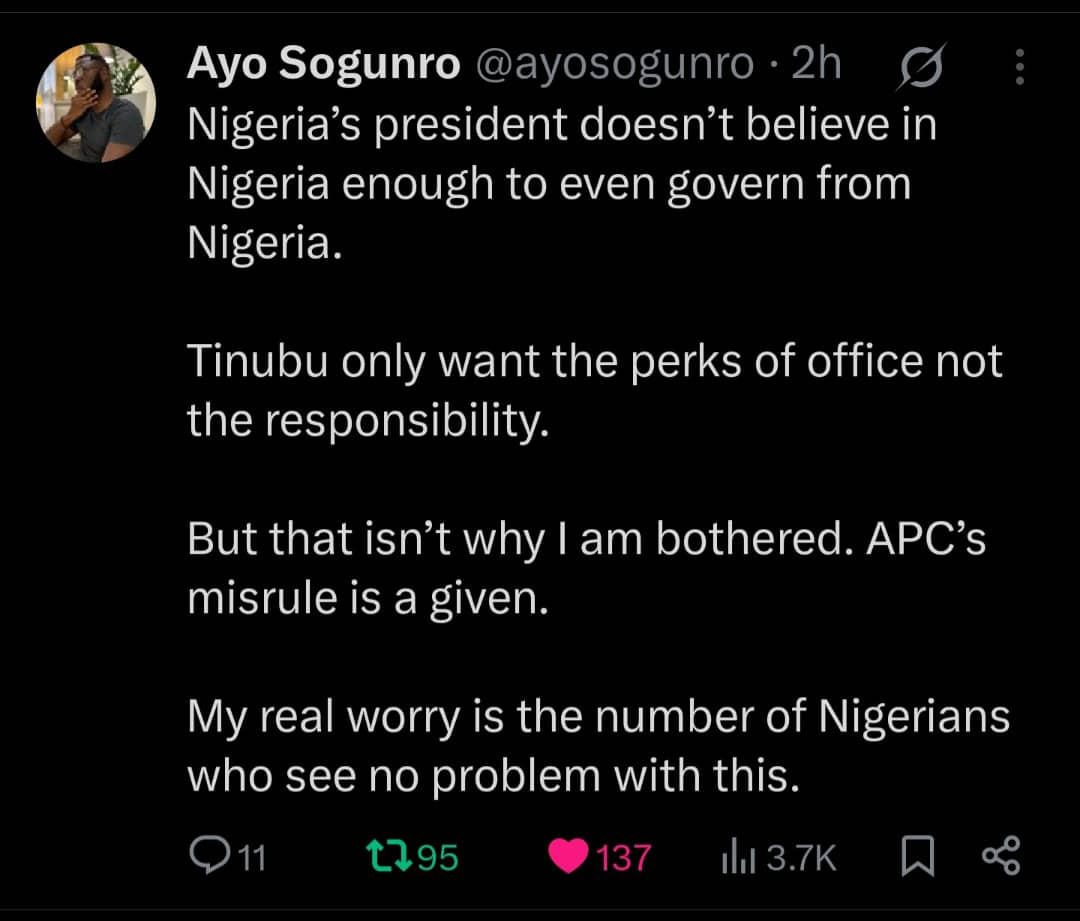Click the repost count 95
1080x921 pixels.
(436, 857)
